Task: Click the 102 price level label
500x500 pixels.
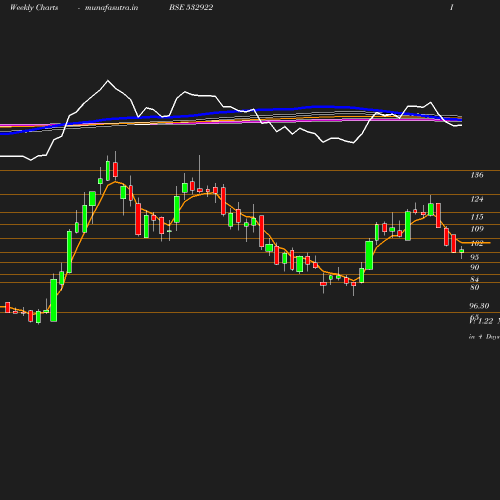Action: (x=477, y=243)
